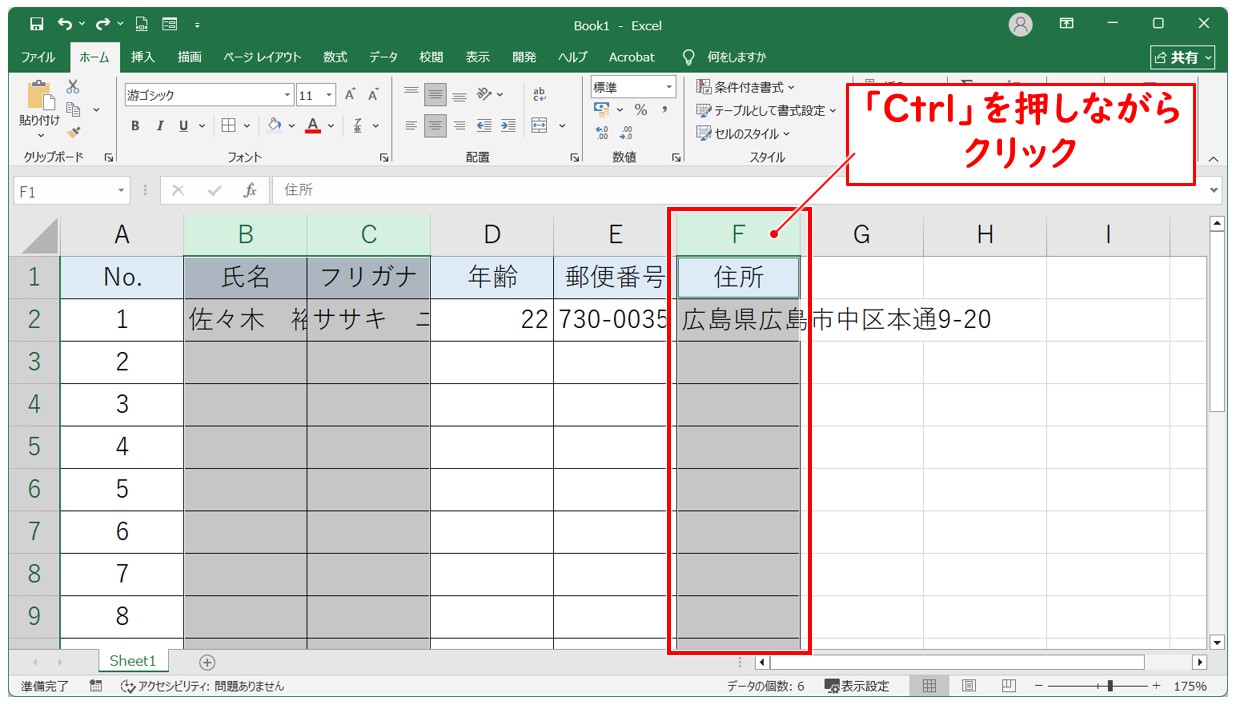Viewport: 1236px width, 704px height.
Task: Apply percent style number format
Action: (641, 110)
